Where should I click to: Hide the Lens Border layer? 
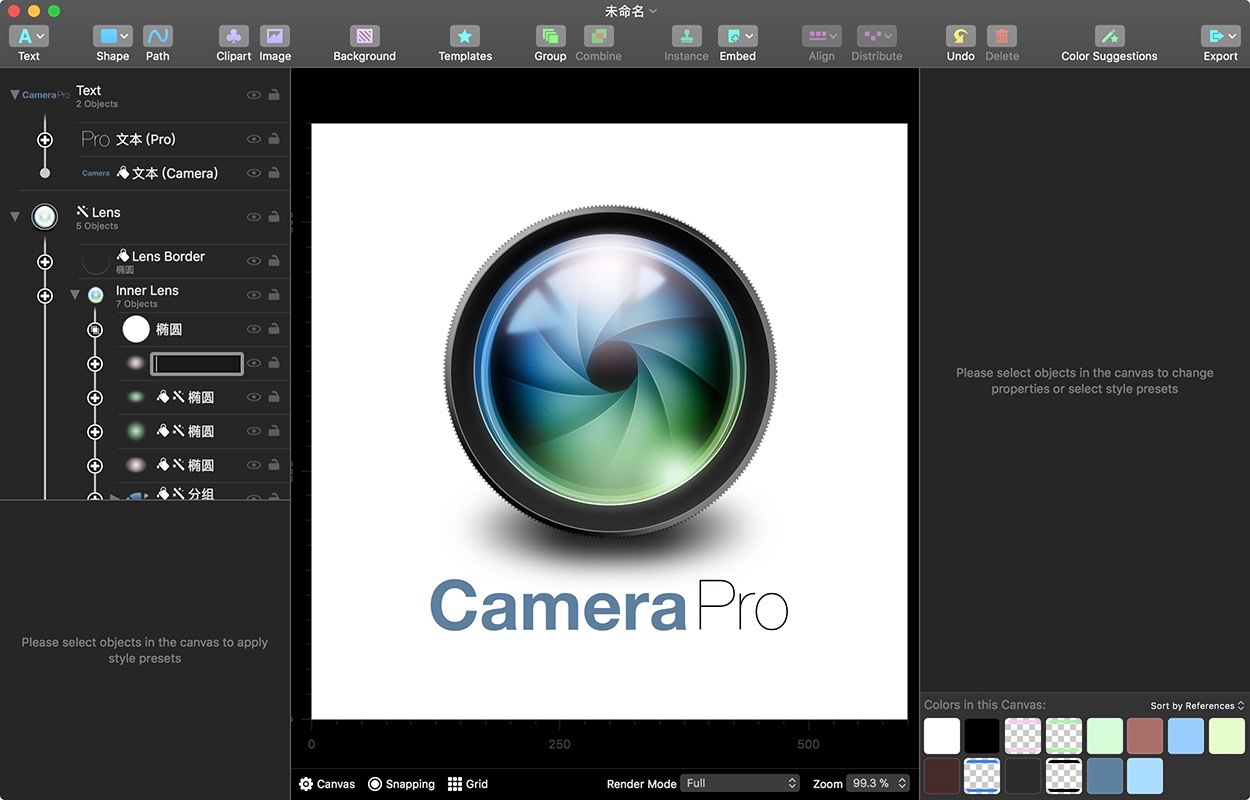pyautogui.click(x=254, y=261)
